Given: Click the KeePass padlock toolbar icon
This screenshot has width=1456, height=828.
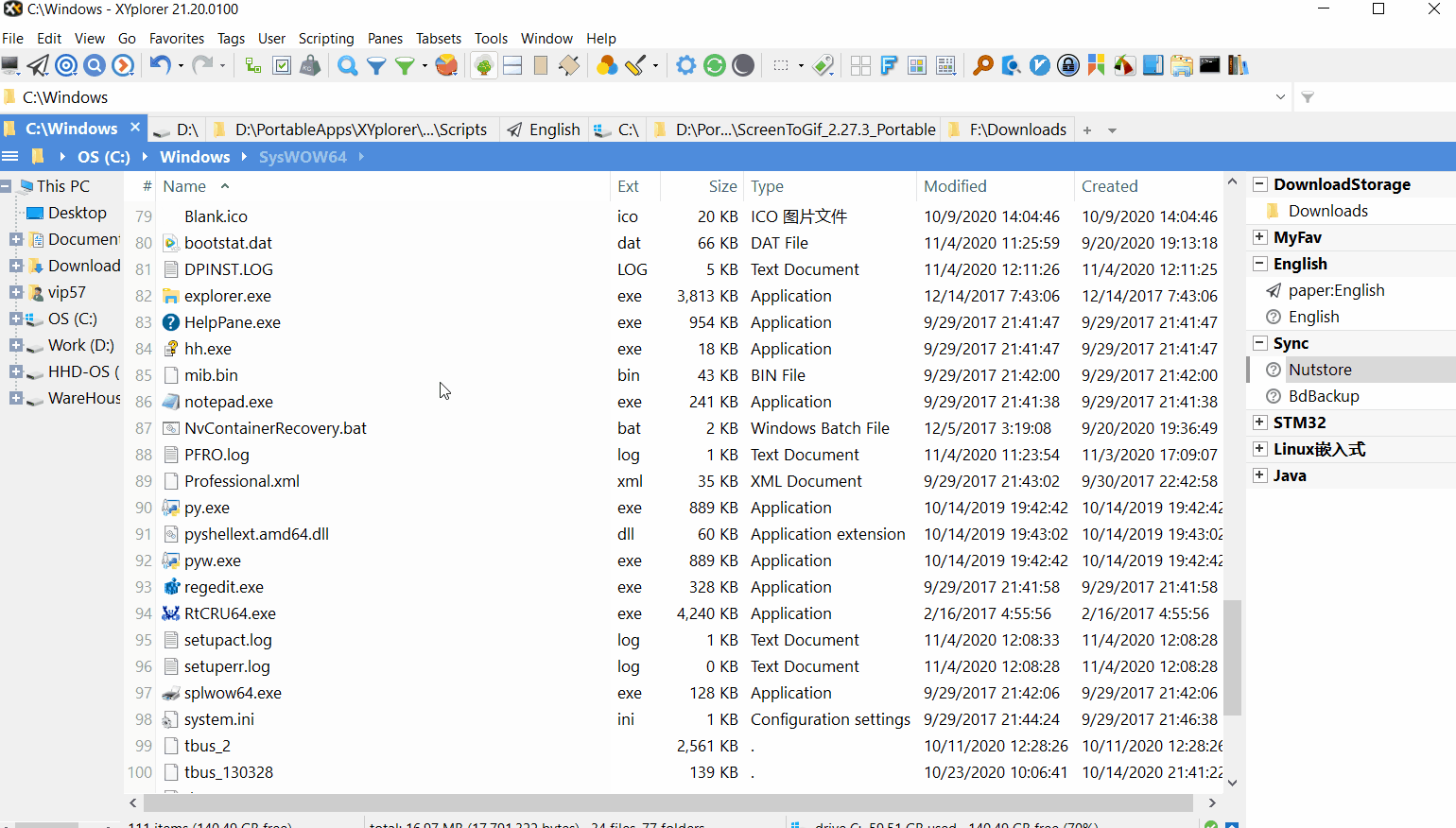Looking at the screenshot, I should coord(1067,65).
